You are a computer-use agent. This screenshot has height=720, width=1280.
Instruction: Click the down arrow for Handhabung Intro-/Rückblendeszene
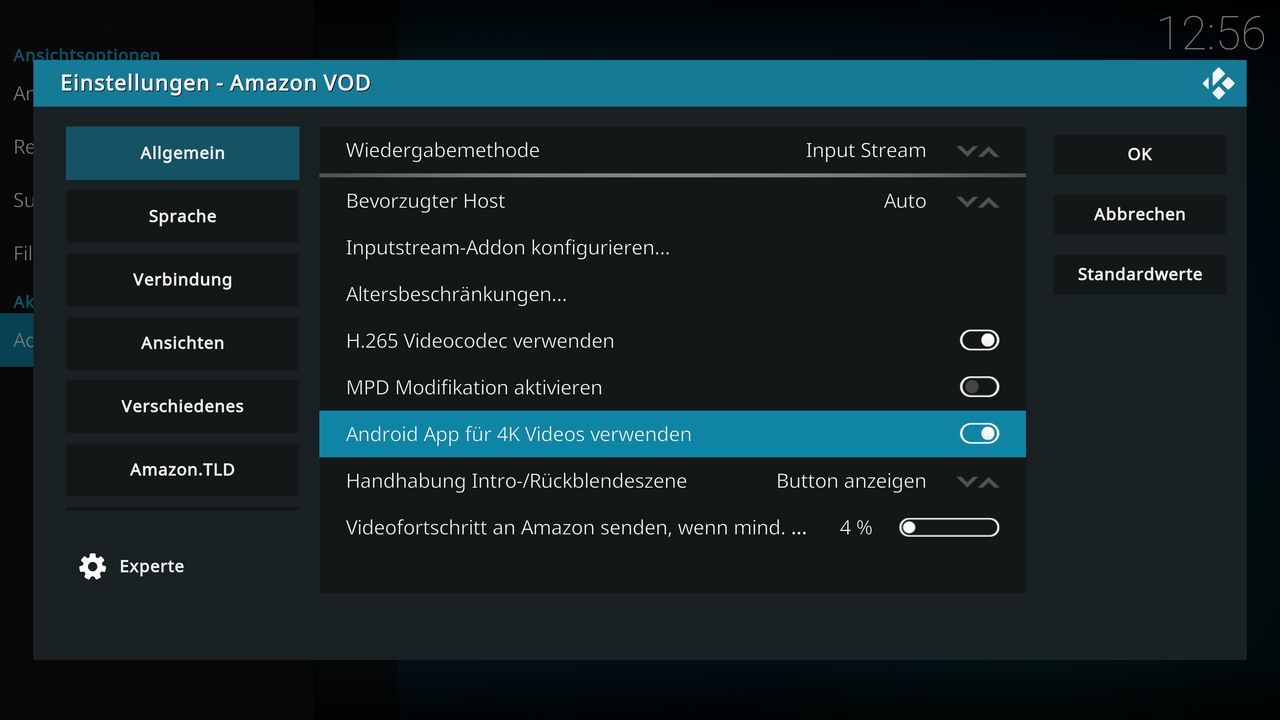tap(966, 482)
